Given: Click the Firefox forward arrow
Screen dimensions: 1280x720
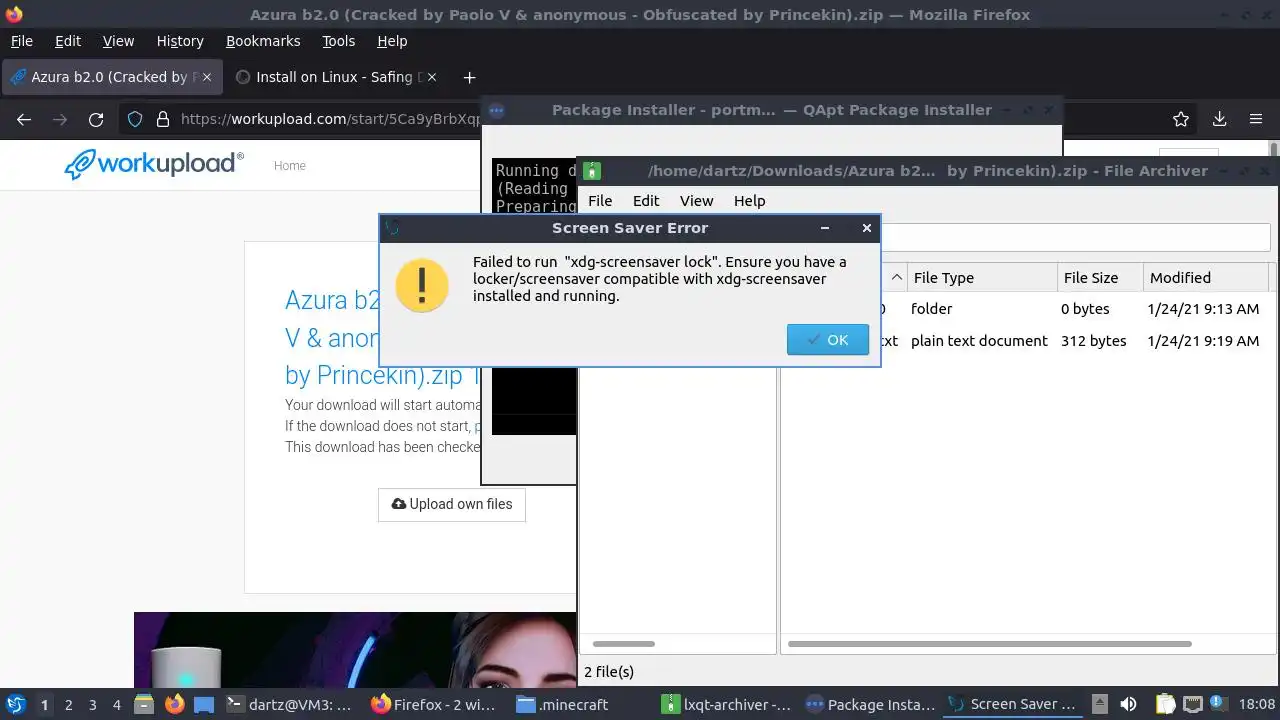Looking at the screenshot, I should pos(60,119).
